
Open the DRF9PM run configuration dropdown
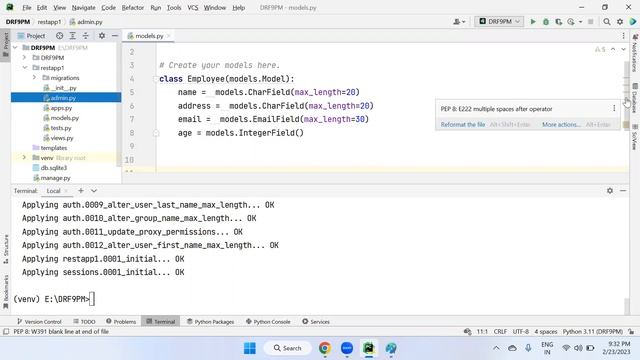[499, 21]
